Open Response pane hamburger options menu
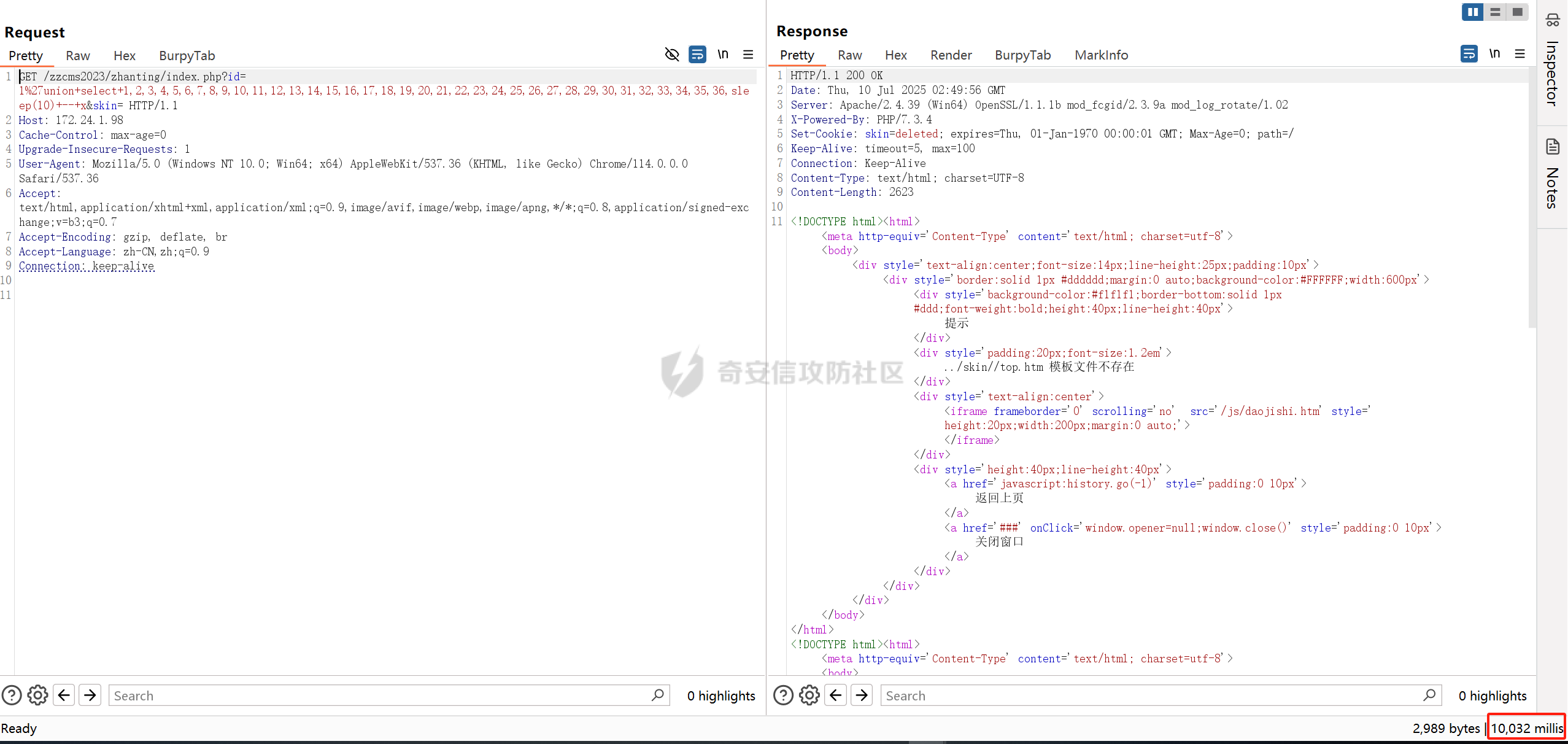 [1520, 54]
